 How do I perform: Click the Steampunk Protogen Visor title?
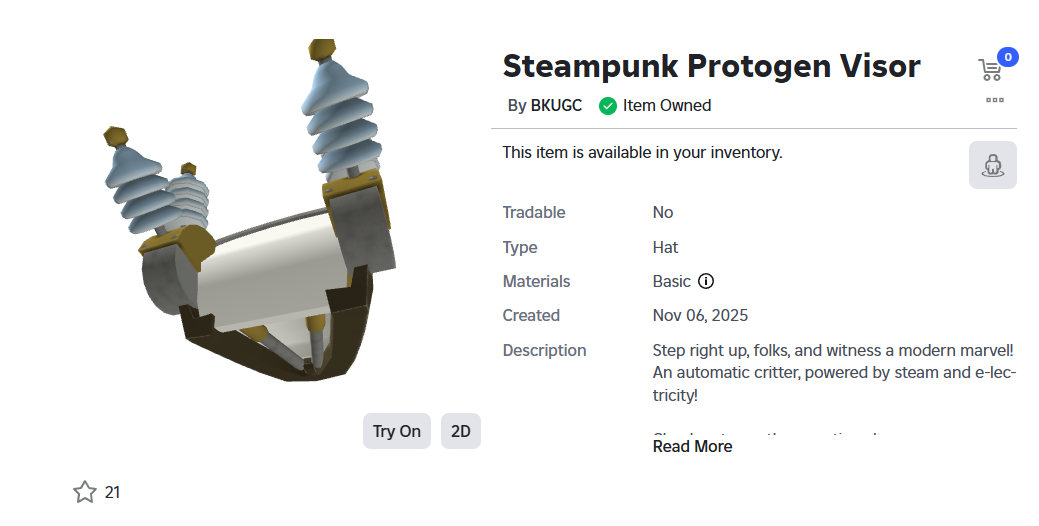coord(711,66)
